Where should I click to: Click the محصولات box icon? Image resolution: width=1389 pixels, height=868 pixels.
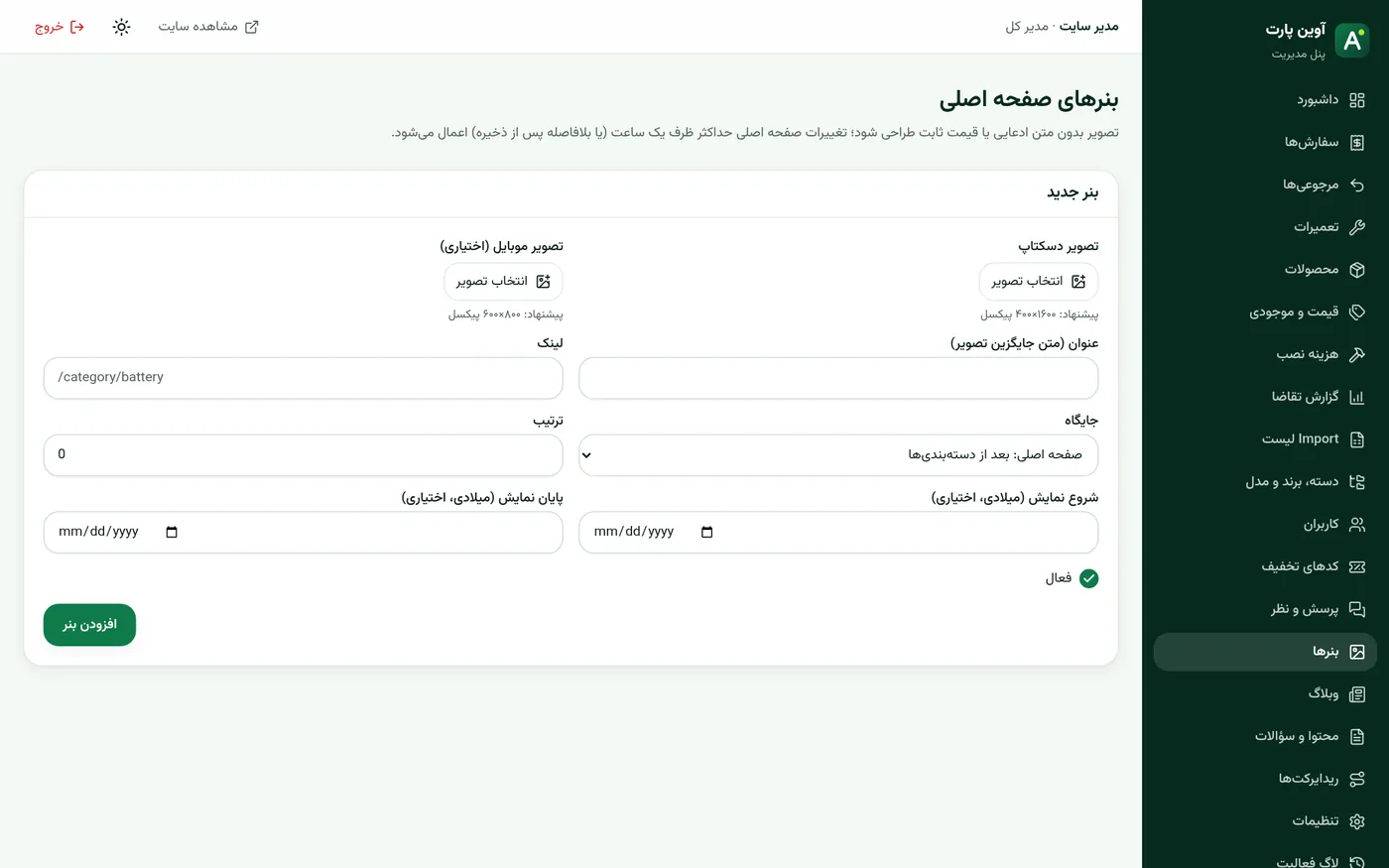(1357, 270)
